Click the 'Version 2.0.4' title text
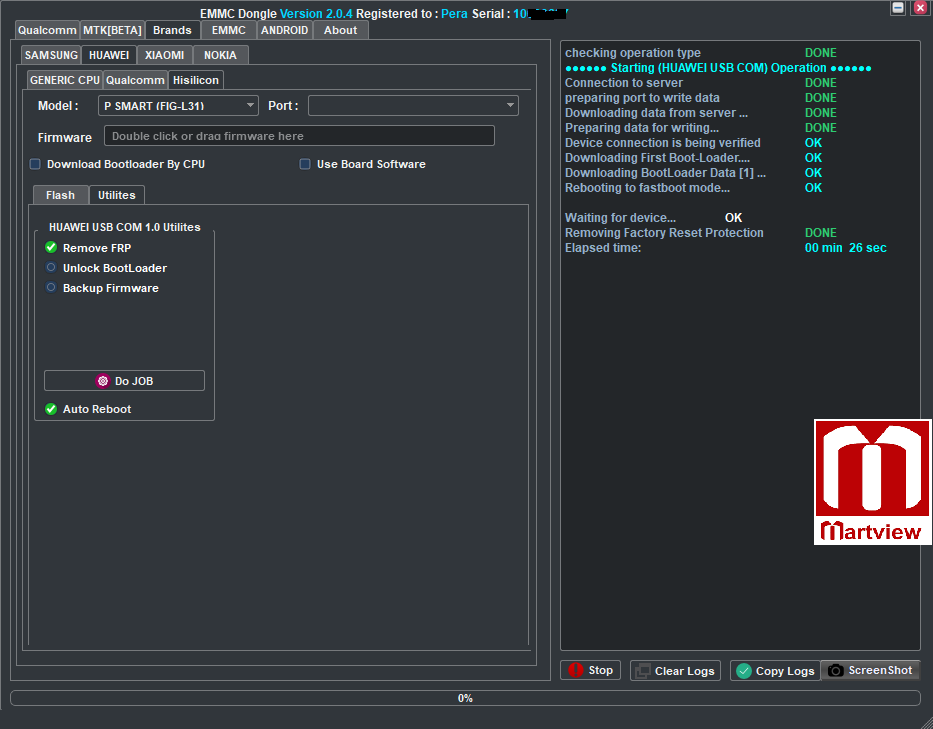933x729 pixels. pyautogui.click(x=316, y=13)
